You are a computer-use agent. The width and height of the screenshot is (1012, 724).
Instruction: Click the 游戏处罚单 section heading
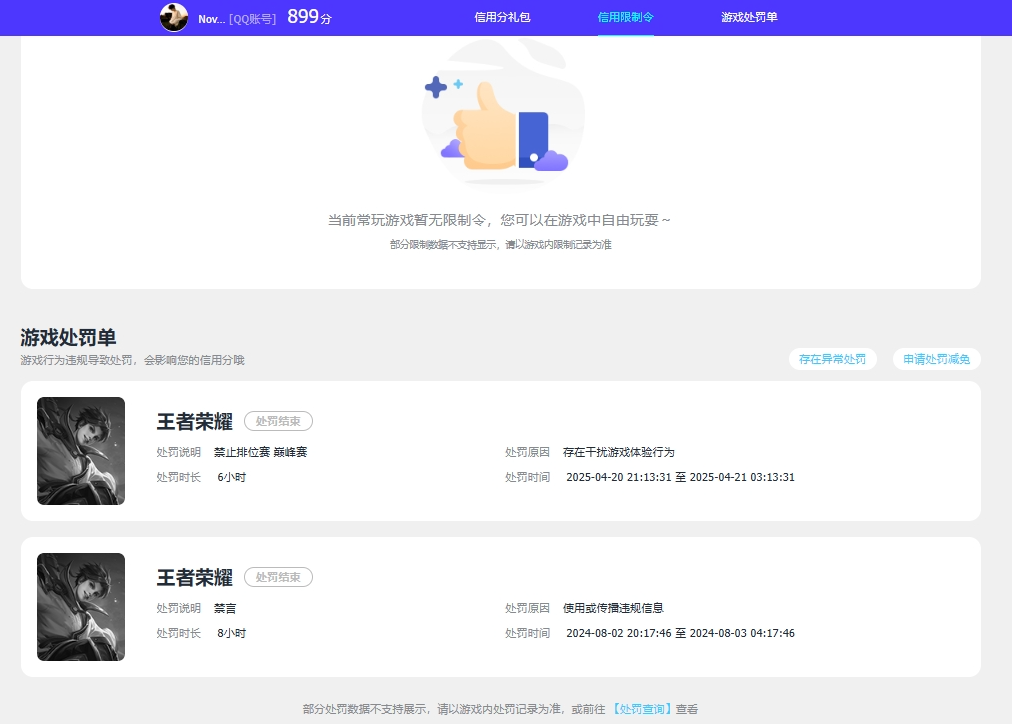[x=68, y=337]
